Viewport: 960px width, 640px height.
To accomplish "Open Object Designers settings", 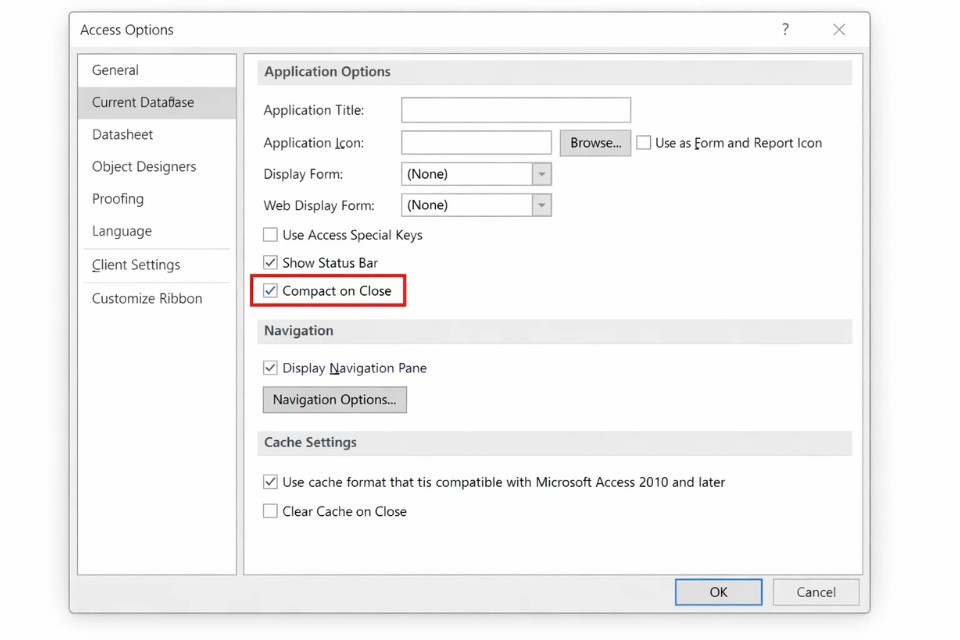I will (x=144, y=166).
